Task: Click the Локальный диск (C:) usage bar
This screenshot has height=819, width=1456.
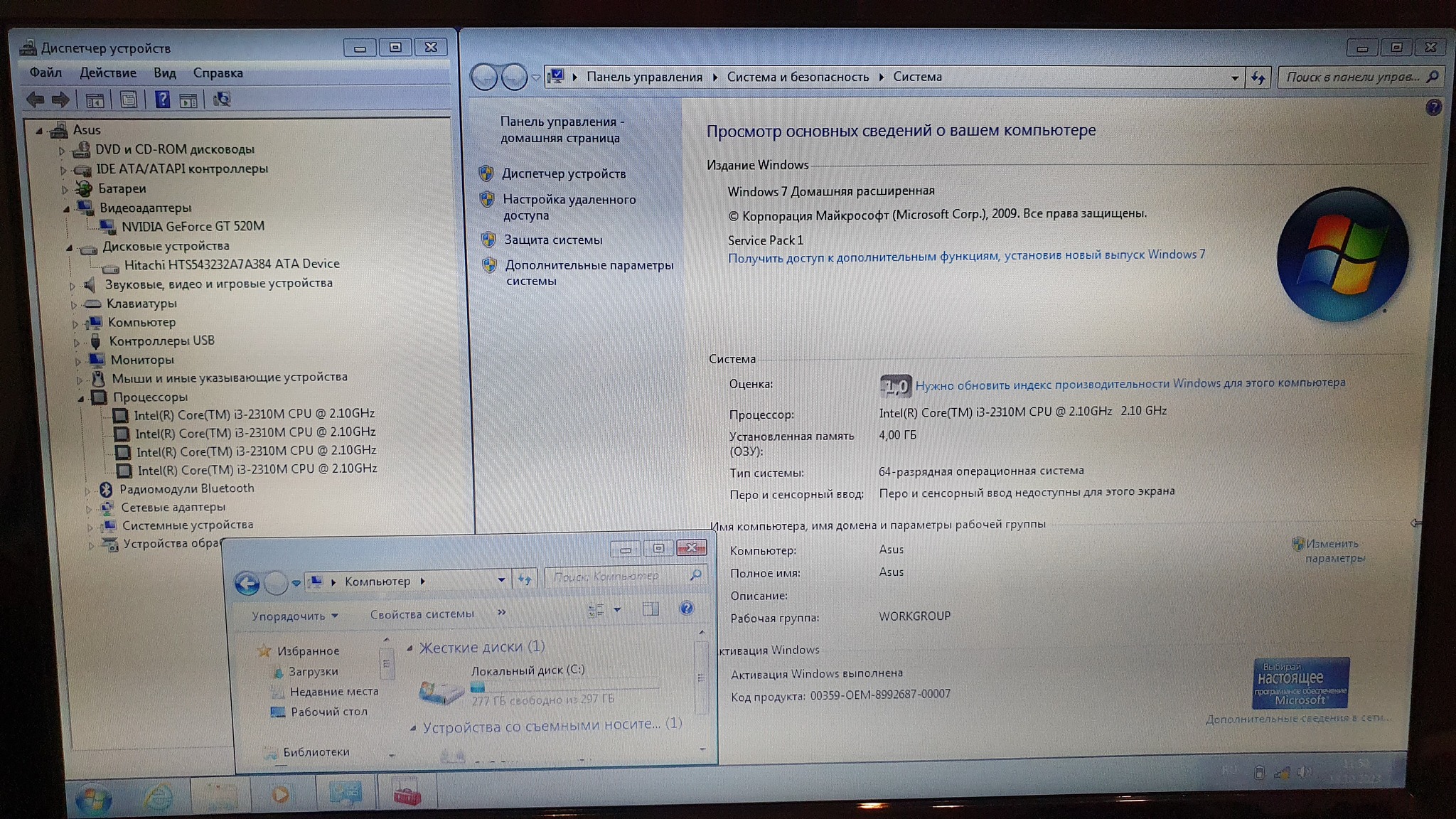Action: [x=565, y=687]
